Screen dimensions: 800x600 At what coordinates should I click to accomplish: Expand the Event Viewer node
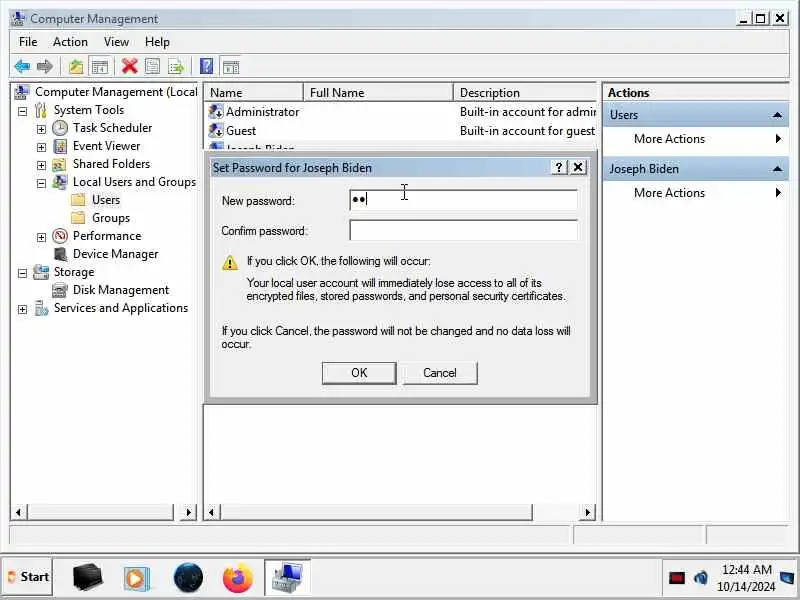tap(41, 147)
